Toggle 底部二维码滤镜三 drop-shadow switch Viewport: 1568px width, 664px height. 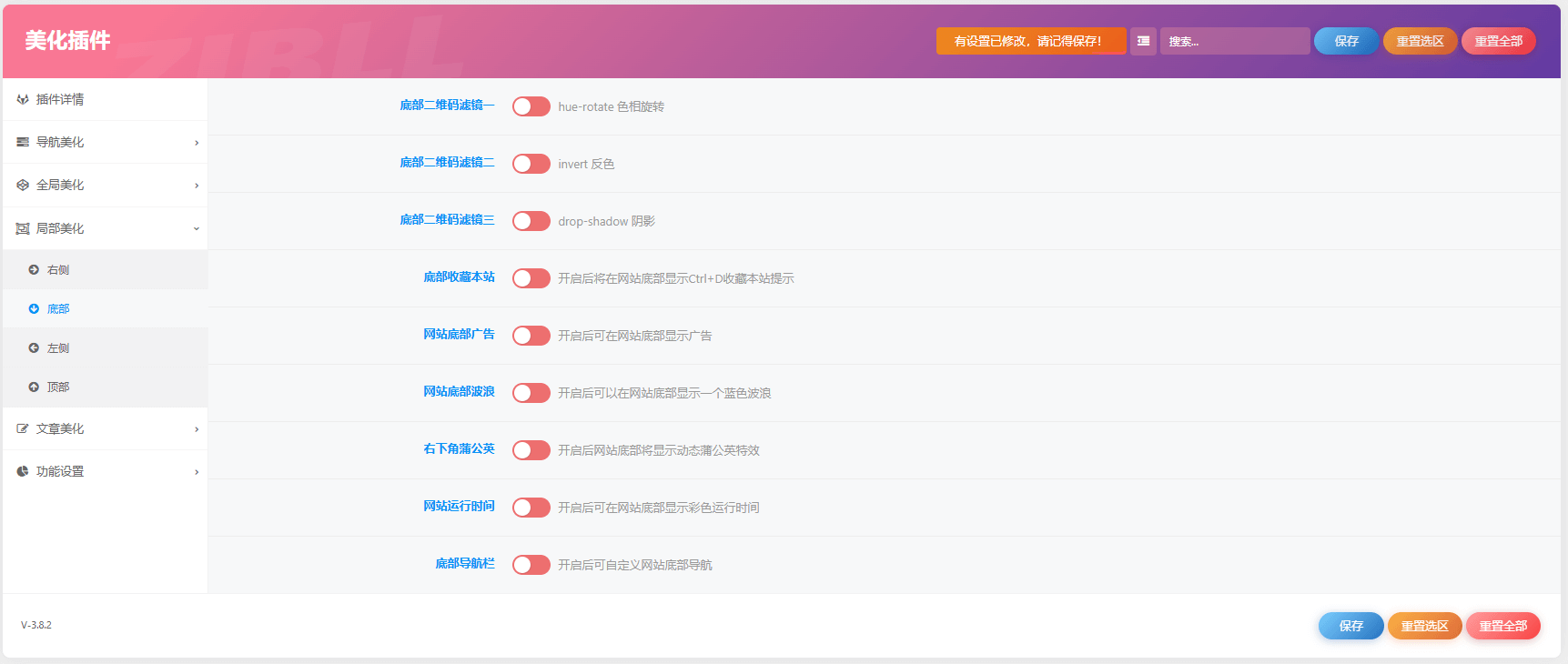point(531,221)
